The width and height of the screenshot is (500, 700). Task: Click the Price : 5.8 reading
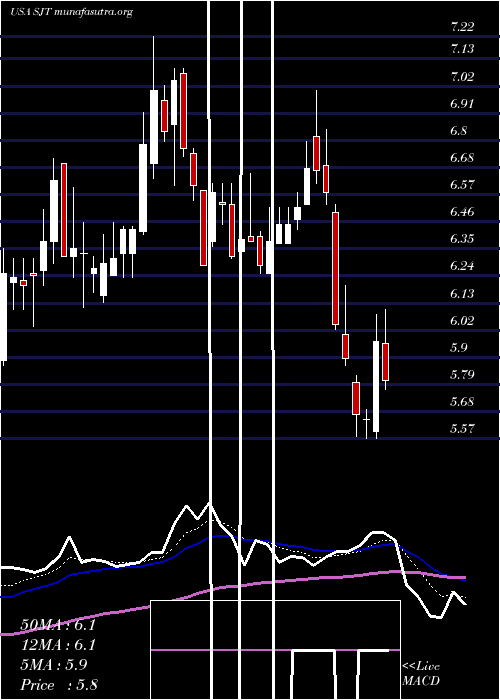point(59,684)
